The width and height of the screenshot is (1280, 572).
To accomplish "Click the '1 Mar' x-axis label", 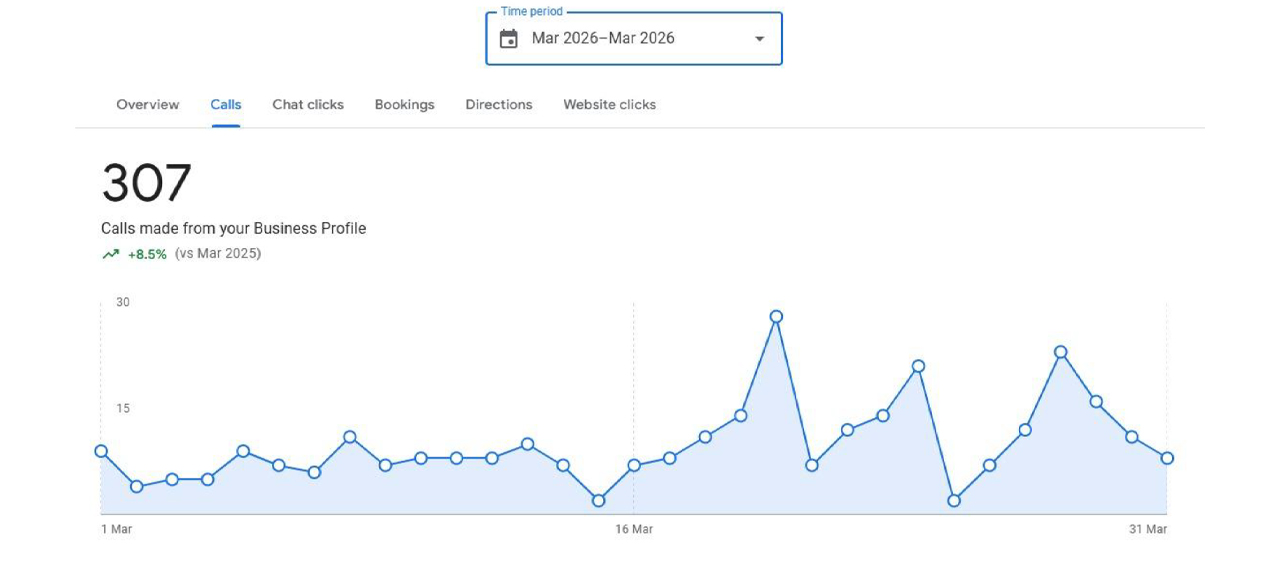I will [x=117, y=529].
